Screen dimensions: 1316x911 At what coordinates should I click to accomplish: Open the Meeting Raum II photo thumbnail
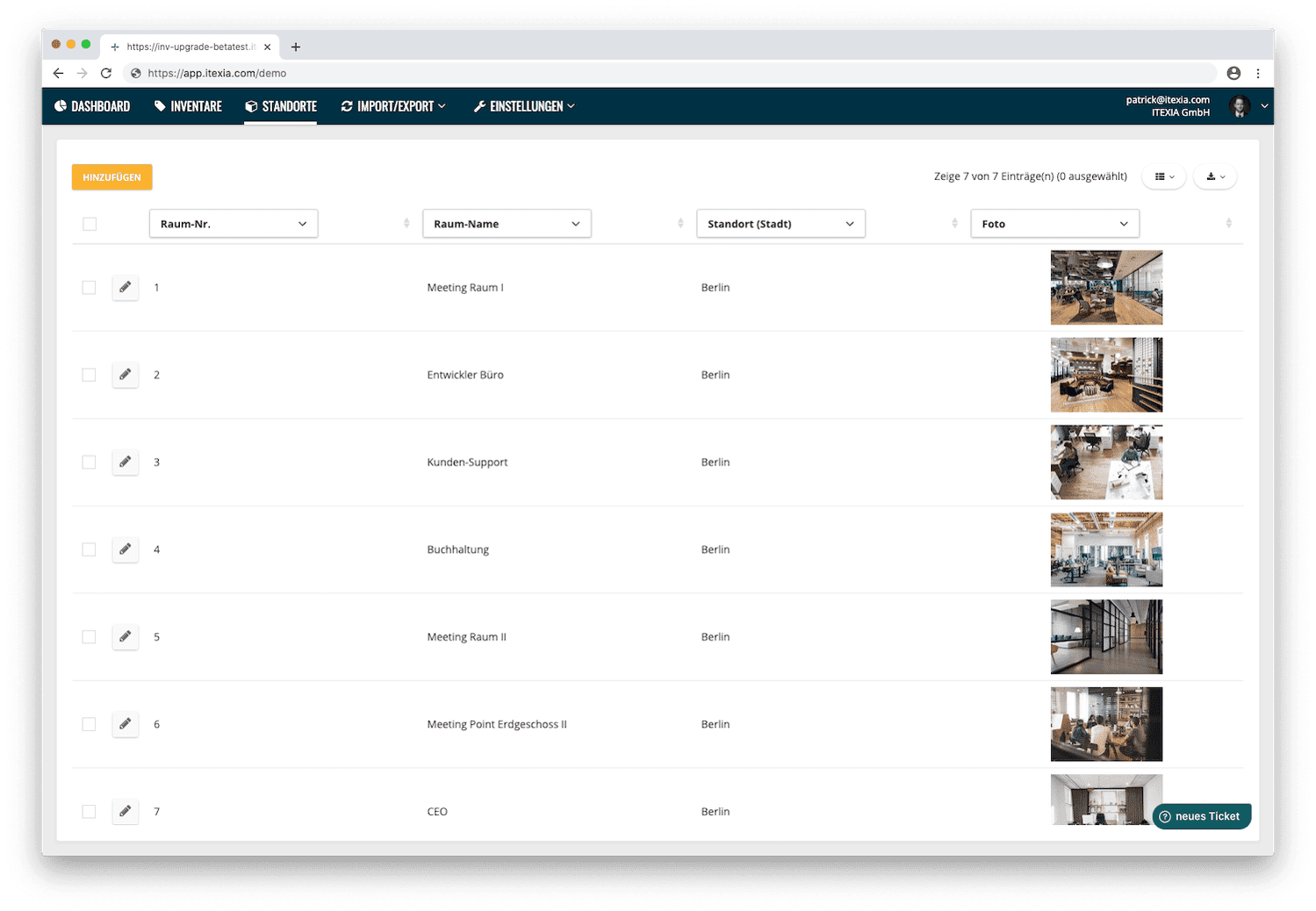pyautogui.click(x=1106, y=637)
